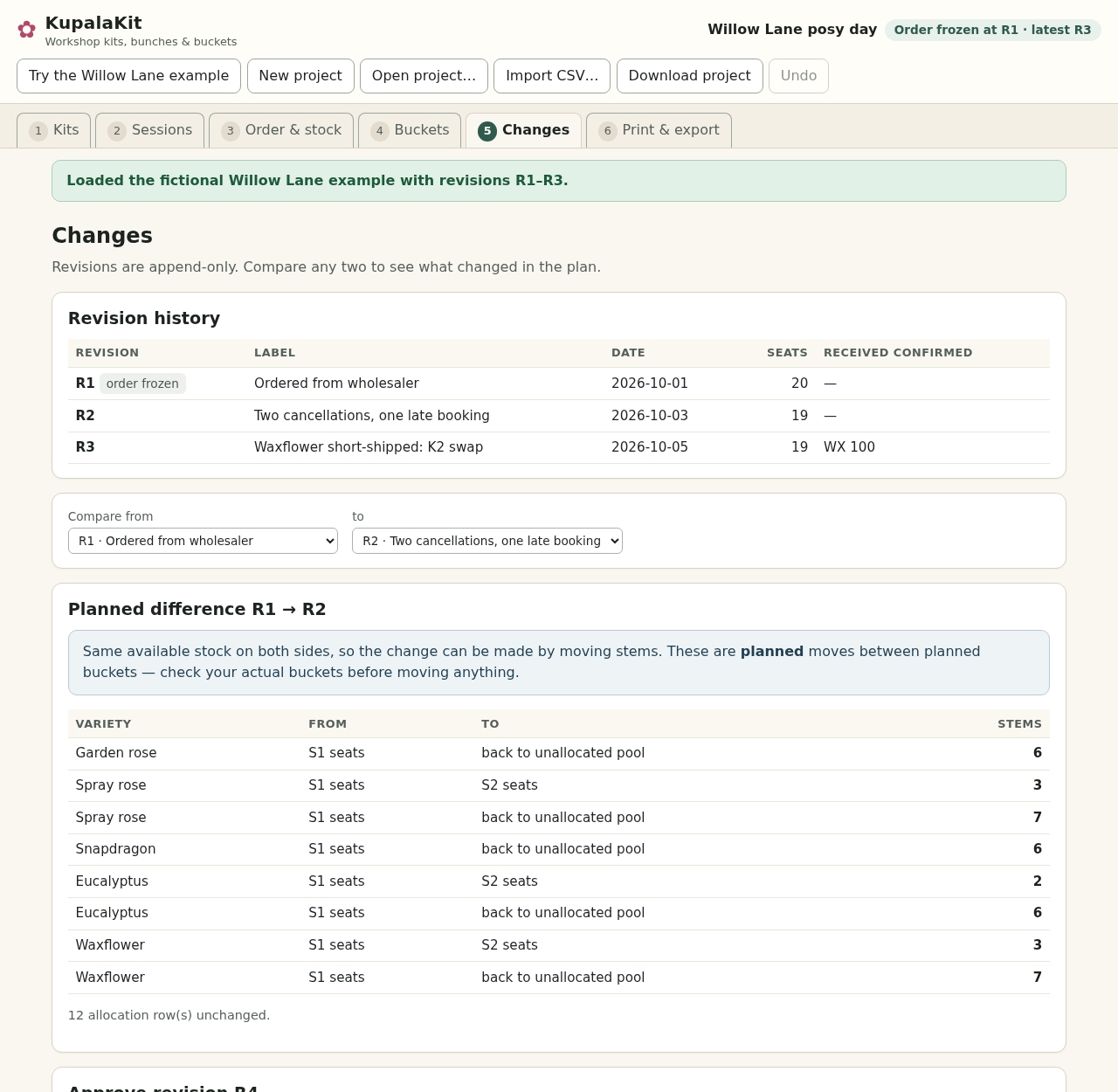
Task: Expand the compare 'to' revision dropdown
Action: click(x=487, y=541)
